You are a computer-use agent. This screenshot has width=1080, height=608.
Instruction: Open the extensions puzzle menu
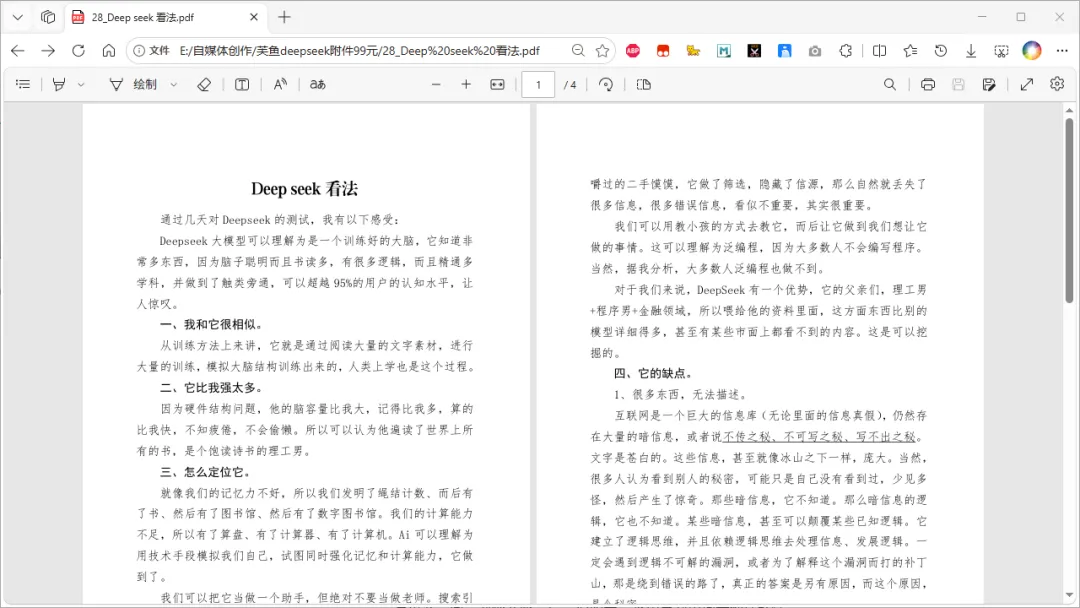click(845, 50)
